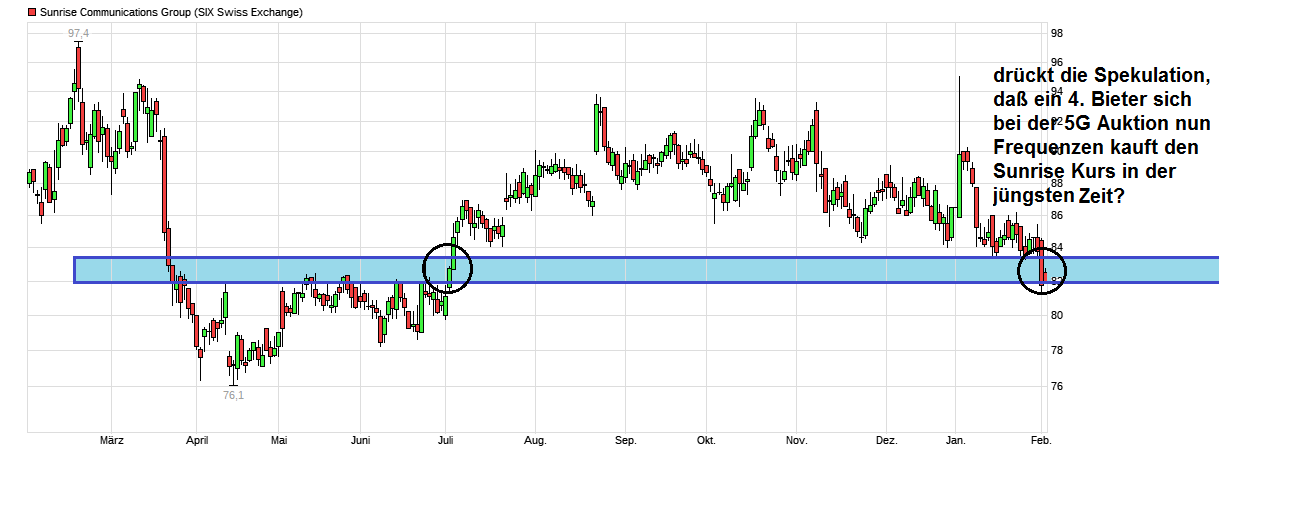Select the 'Jan.' month label

click(955, 440)
